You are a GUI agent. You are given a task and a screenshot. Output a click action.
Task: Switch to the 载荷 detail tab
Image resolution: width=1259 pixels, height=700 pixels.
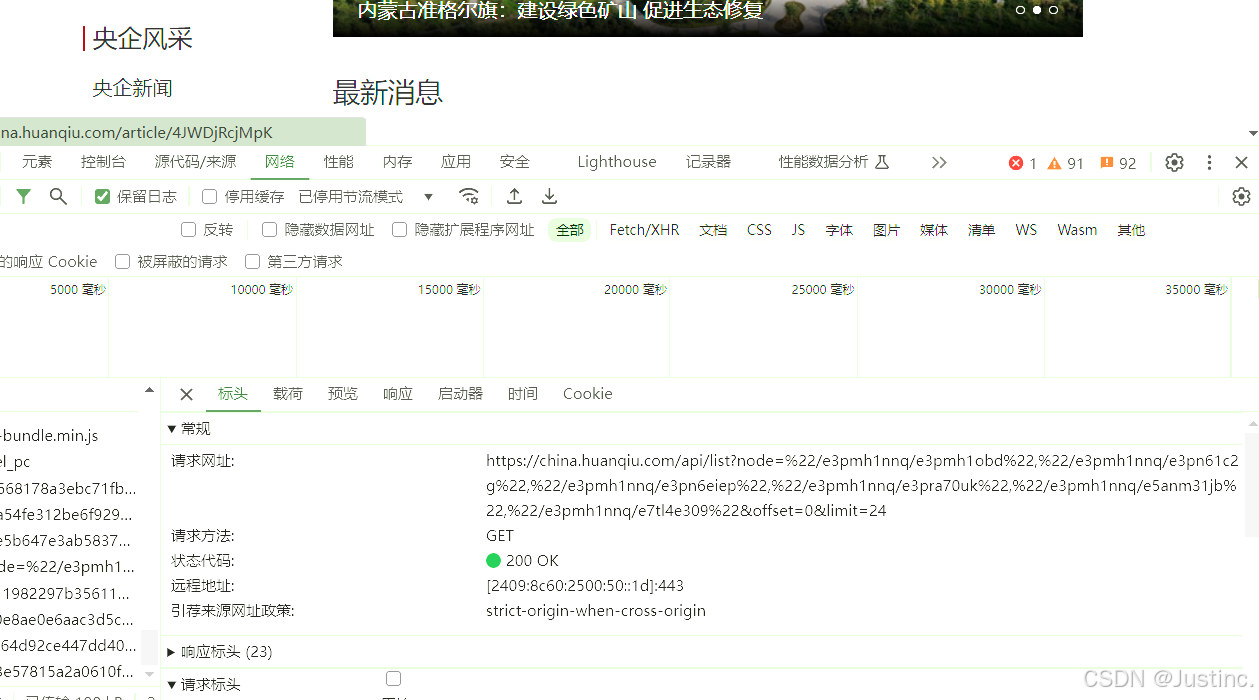(x=288, y=394)
